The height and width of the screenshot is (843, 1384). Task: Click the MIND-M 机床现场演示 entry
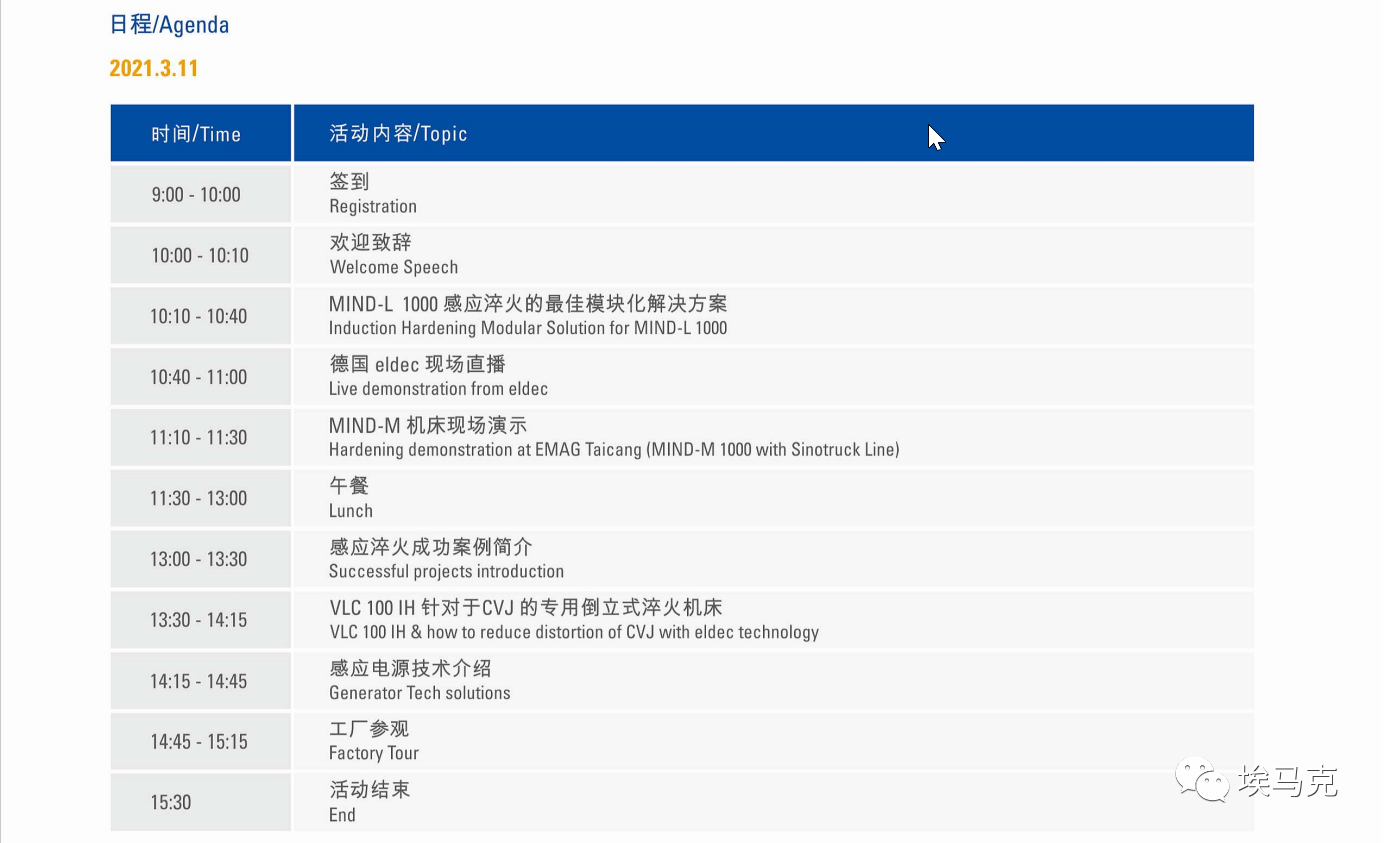click(428, 425)
